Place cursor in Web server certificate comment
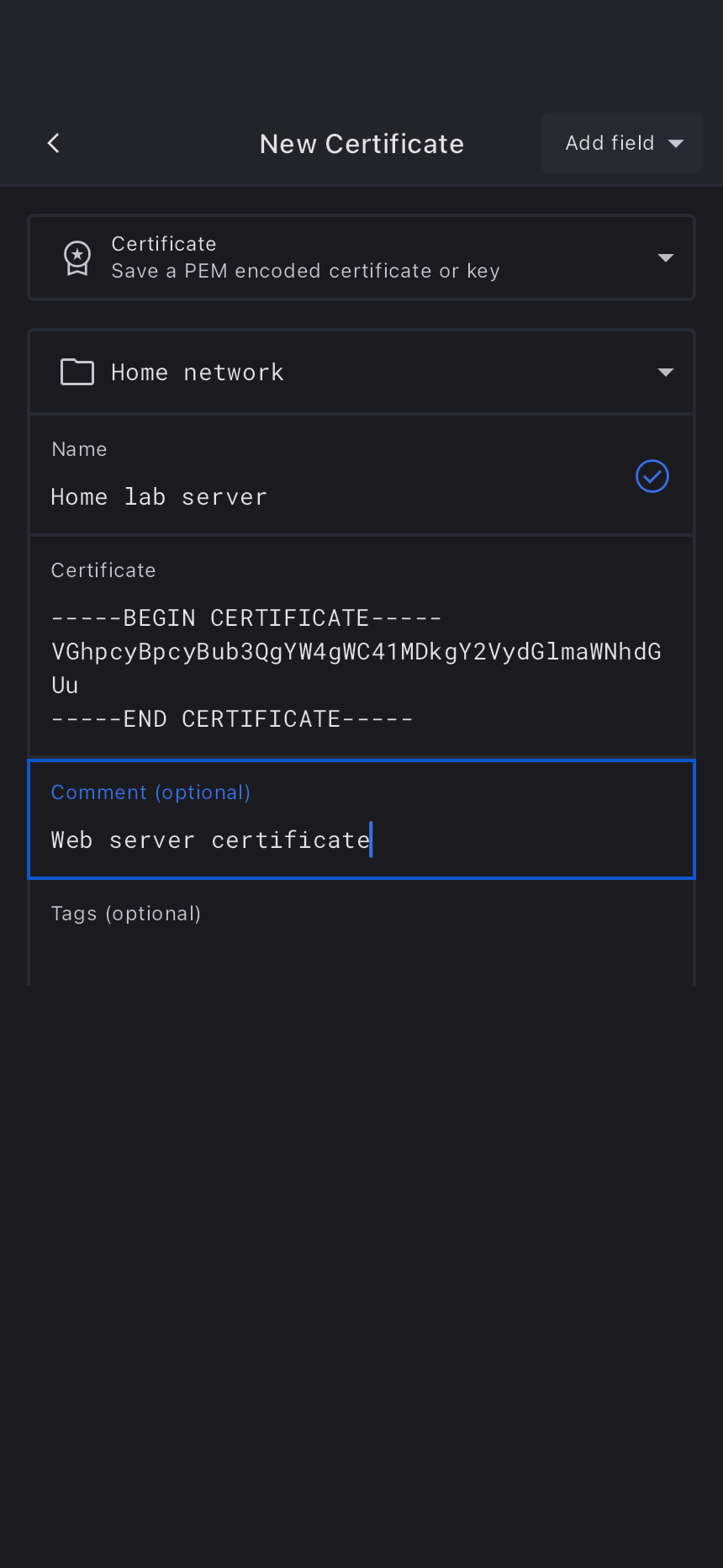The height and width of the screenshot is (1568, 723). [210, 840]
